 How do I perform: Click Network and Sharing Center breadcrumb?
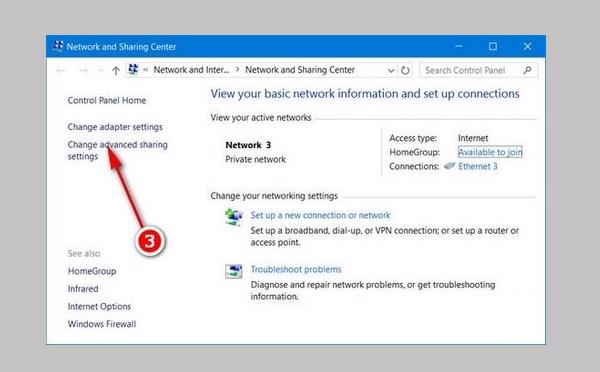[x=300, y=70]
